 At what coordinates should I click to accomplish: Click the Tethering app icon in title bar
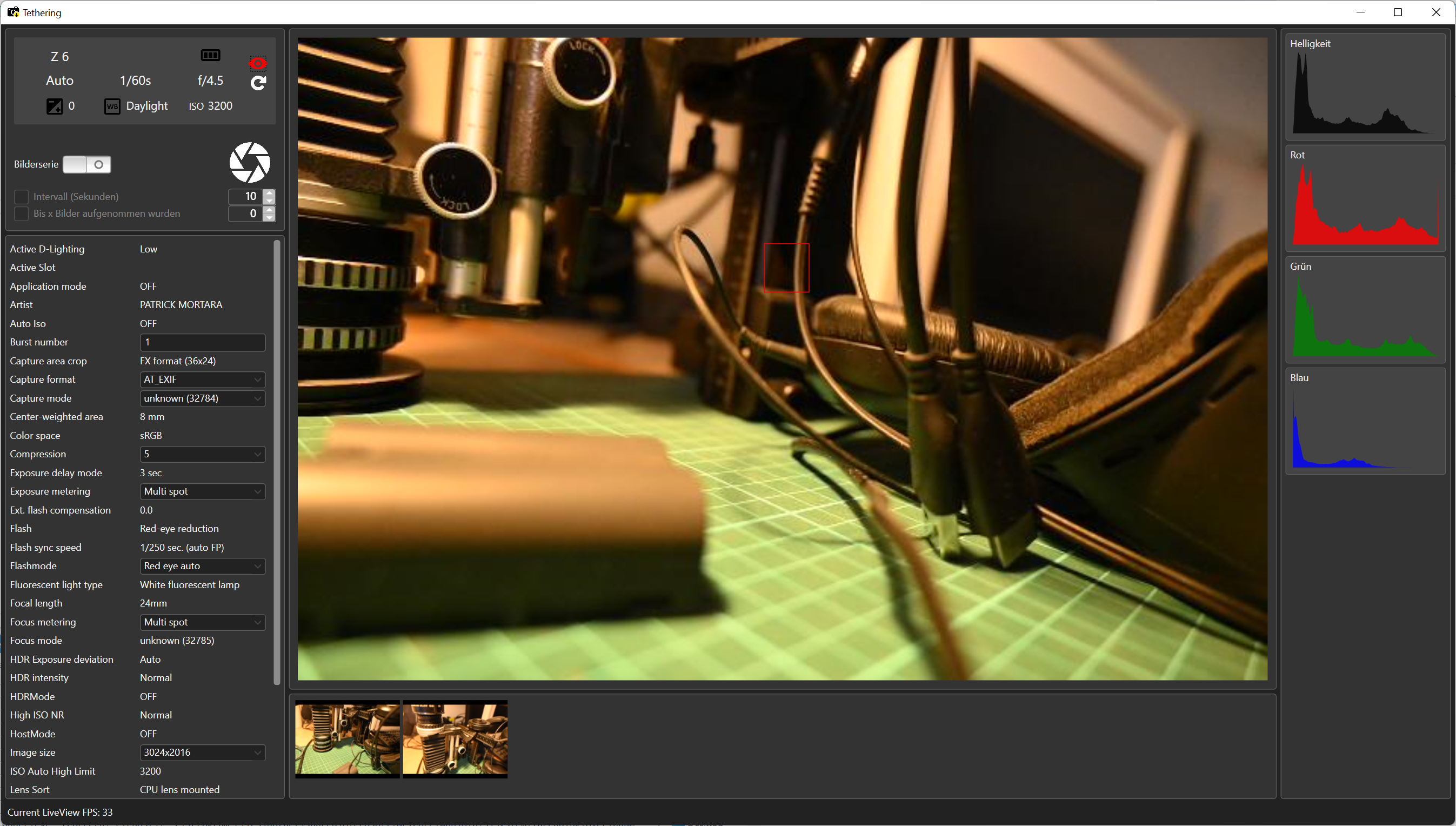pos(12,12)
